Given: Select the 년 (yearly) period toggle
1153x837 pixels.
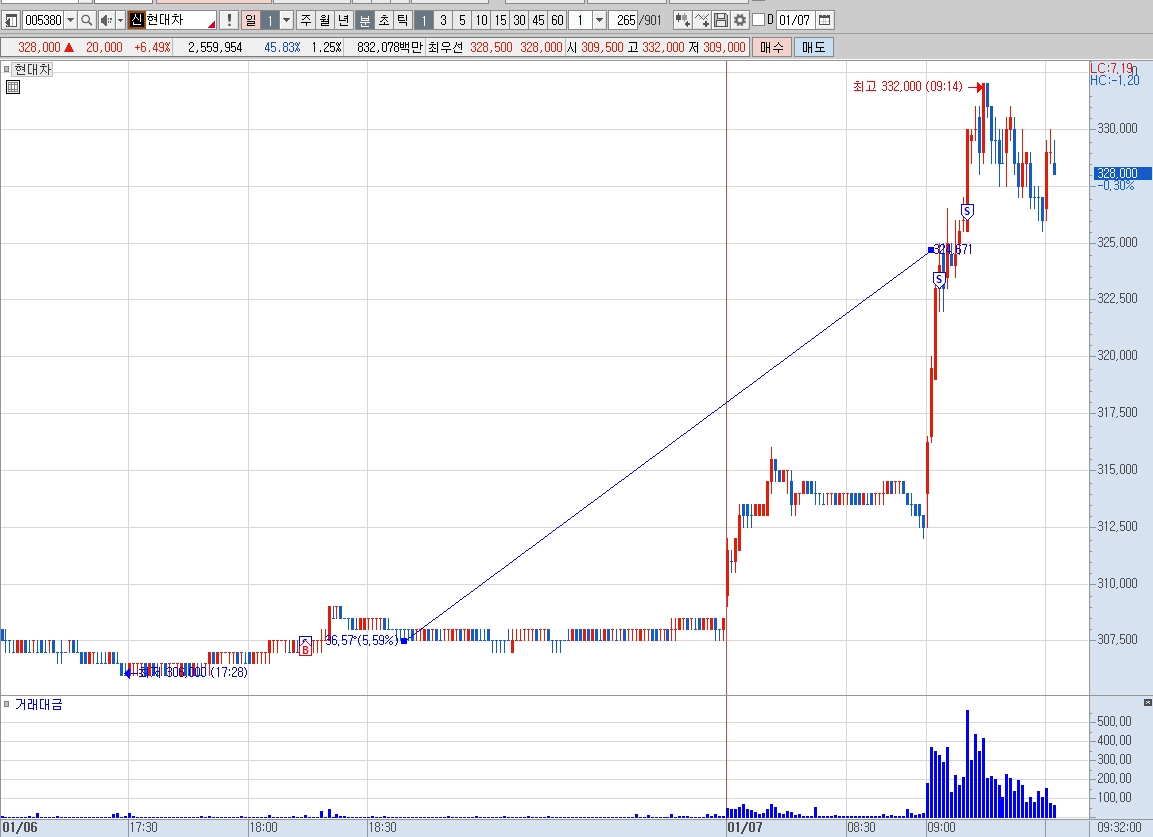Looking at the screenshot, I should coord(344,20).
